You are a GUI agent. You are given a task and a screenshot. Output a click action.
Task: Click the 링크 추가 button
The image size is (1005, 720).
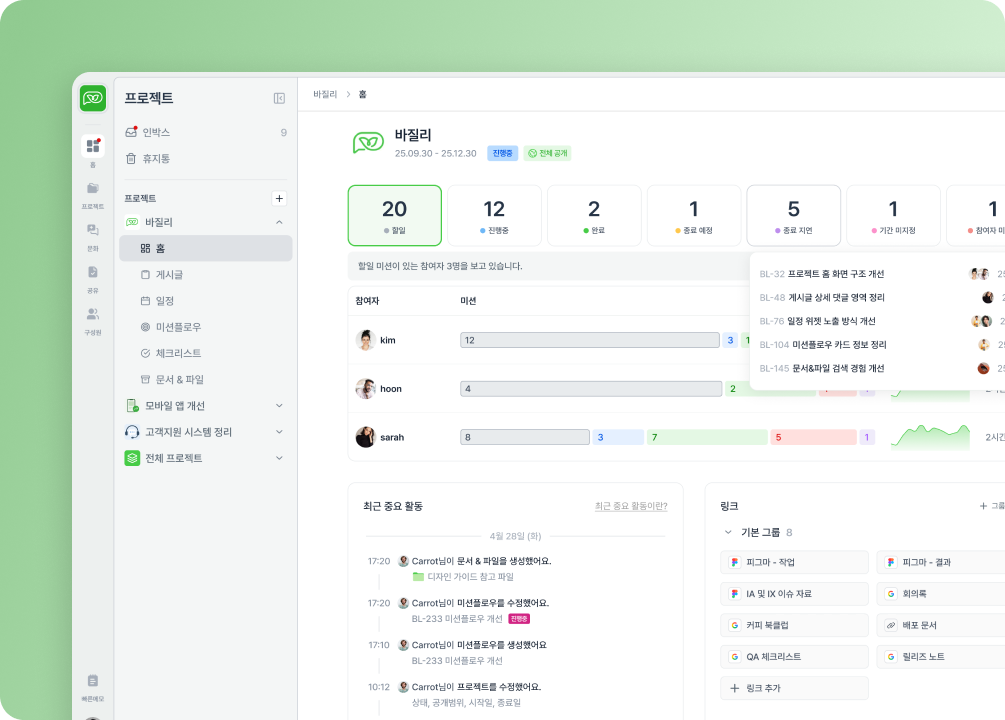[794, 688]
